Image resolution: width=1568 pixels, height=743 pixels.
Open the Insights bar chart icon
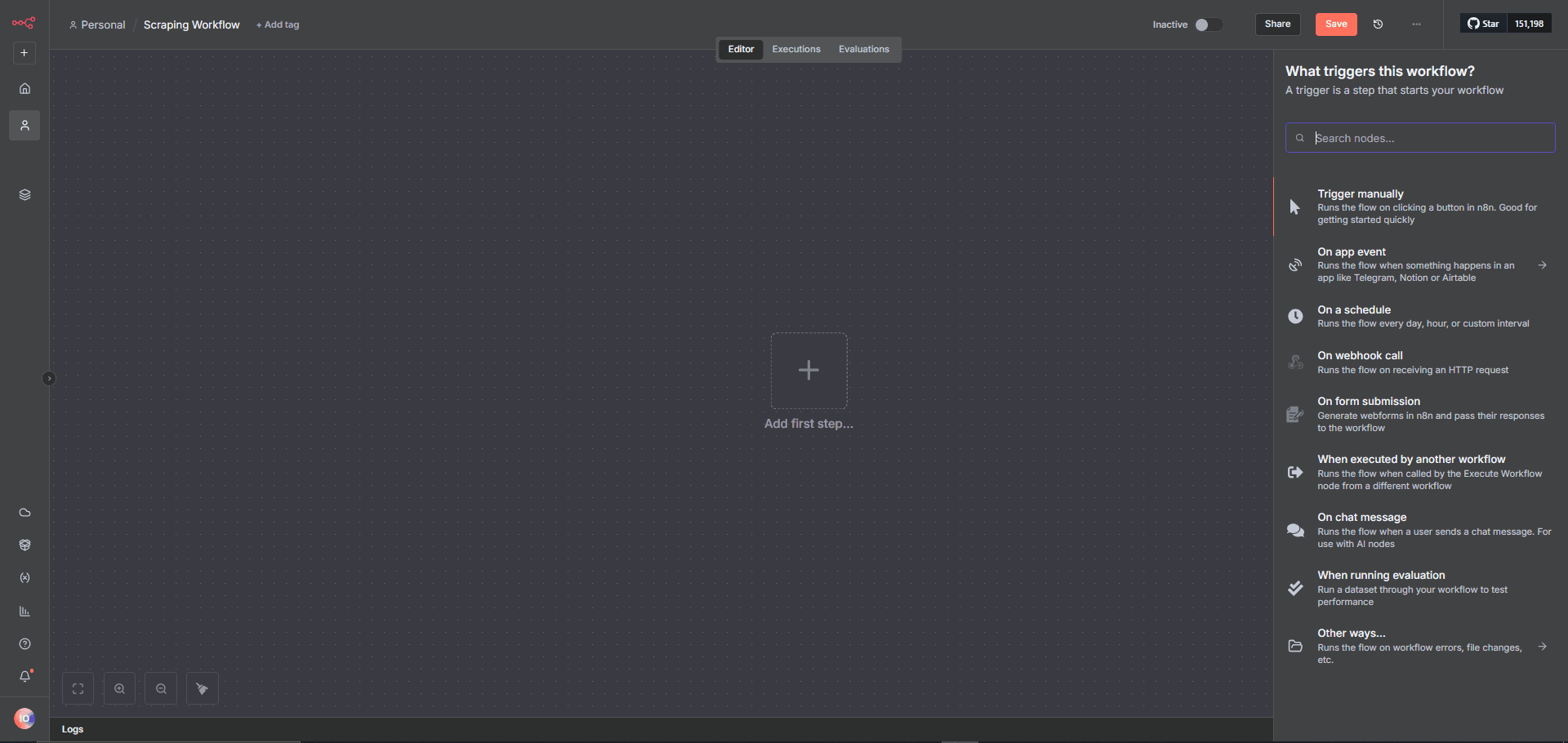tap(24, 612)
